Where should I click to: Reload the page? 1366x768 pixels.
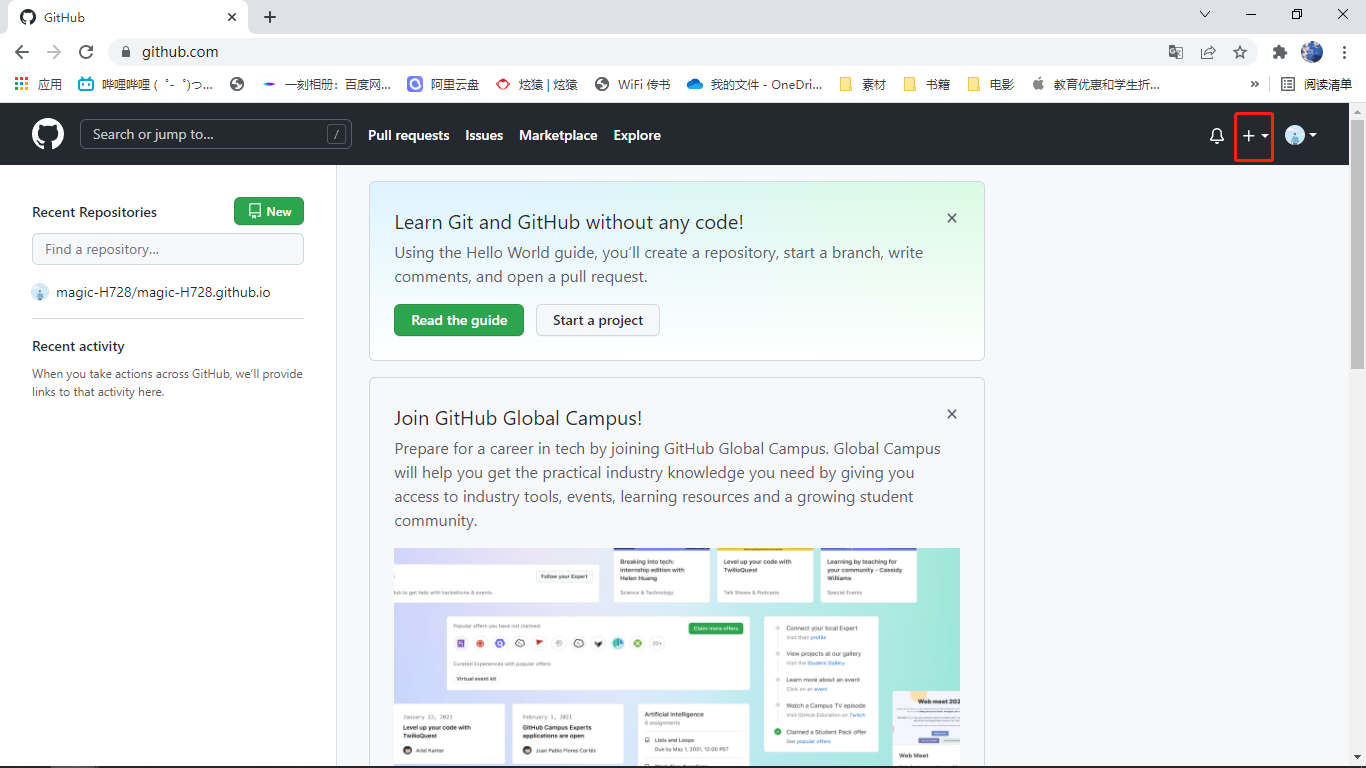point(86,52)
